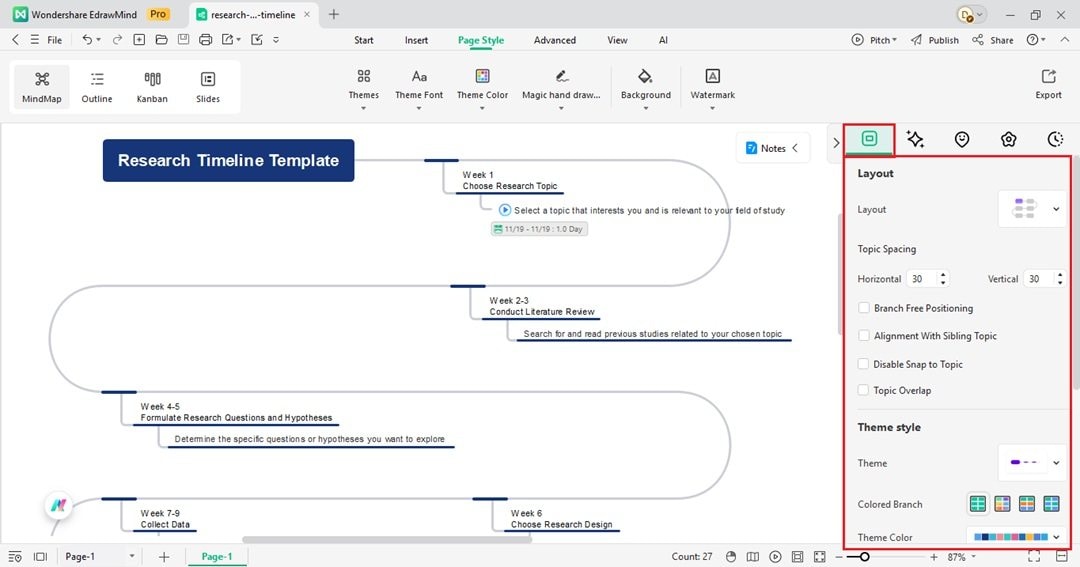Click the Horizontal topic spacing field

[928, 278]
